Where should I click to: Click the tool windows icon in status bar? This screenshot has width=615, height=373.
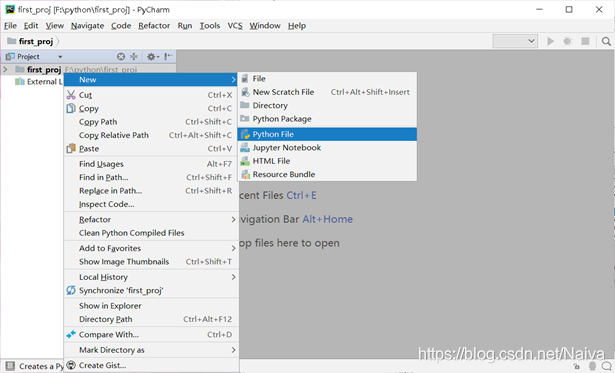click(x=10, y=366)
